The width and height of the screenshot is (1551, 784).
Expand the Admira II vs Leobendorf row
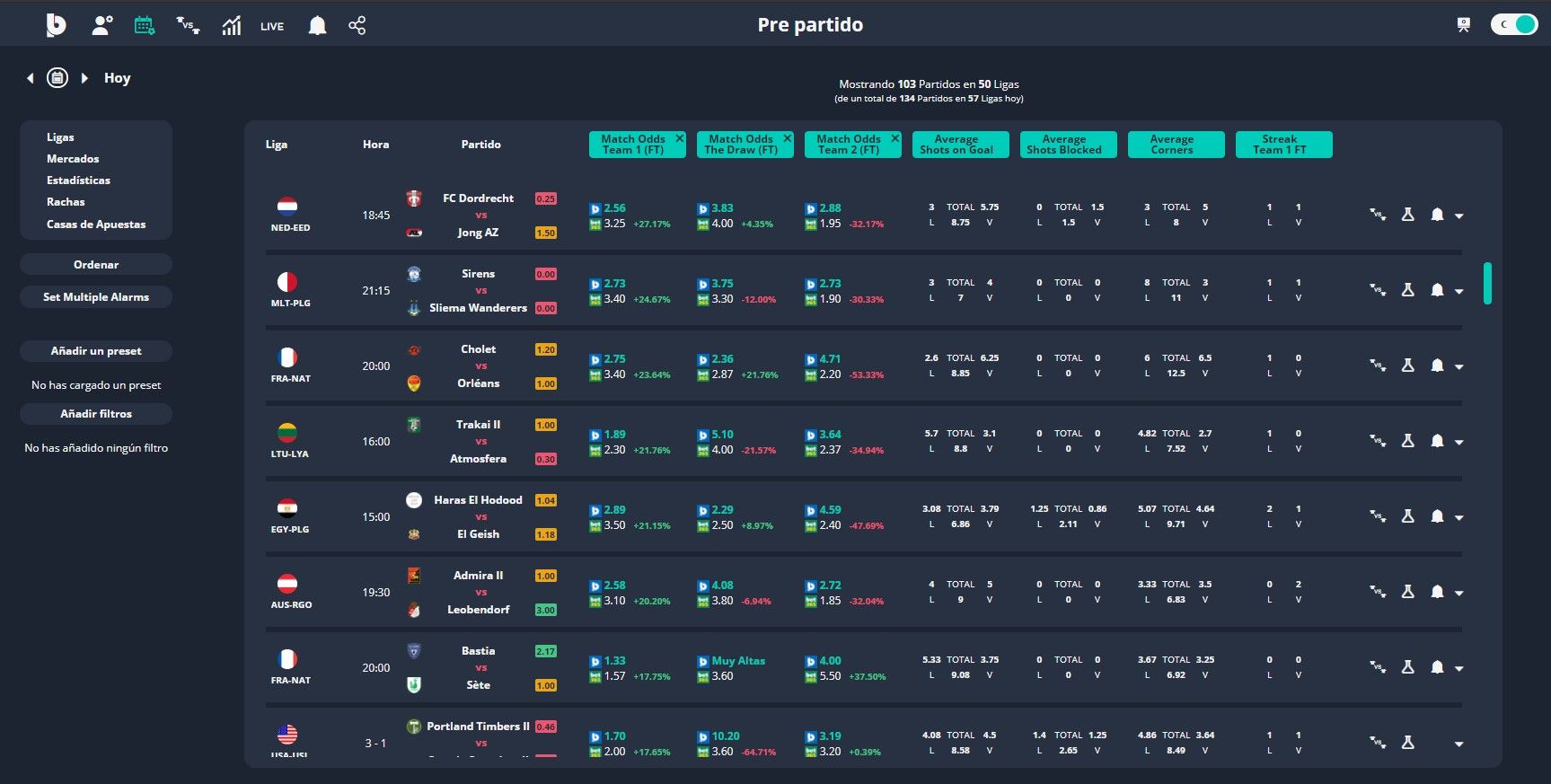click(x=1458, y=594)
